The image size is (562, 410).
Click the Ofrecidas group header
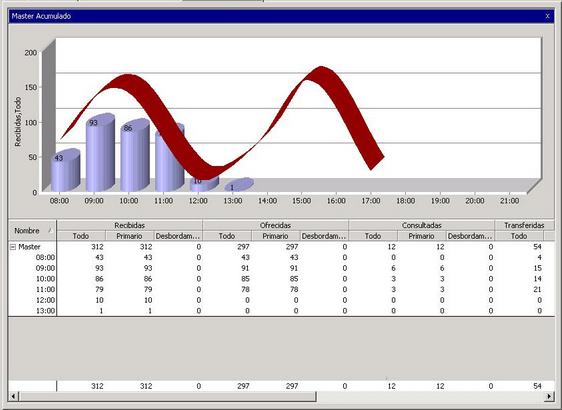click(x=275, y=225)
